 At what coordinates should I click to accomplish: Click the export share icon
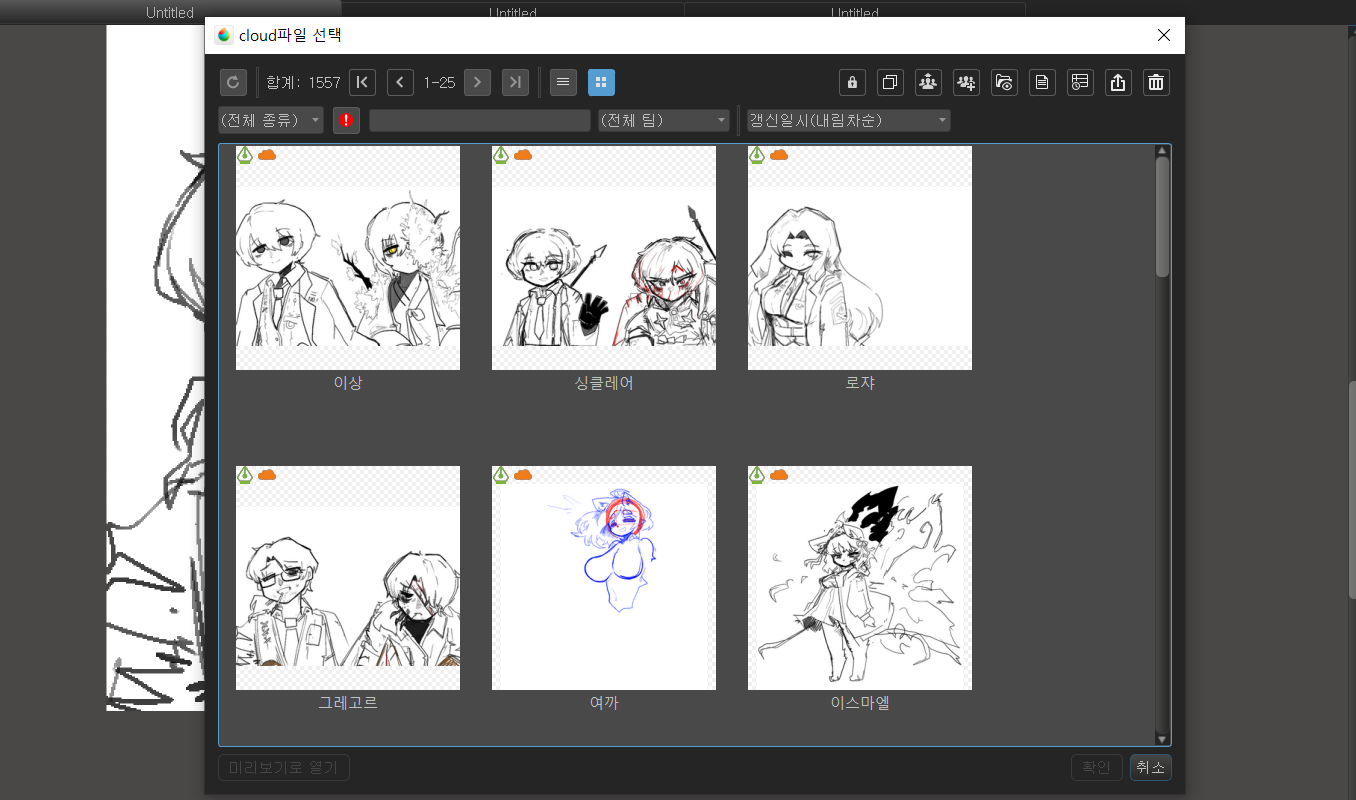point(1118,82)
